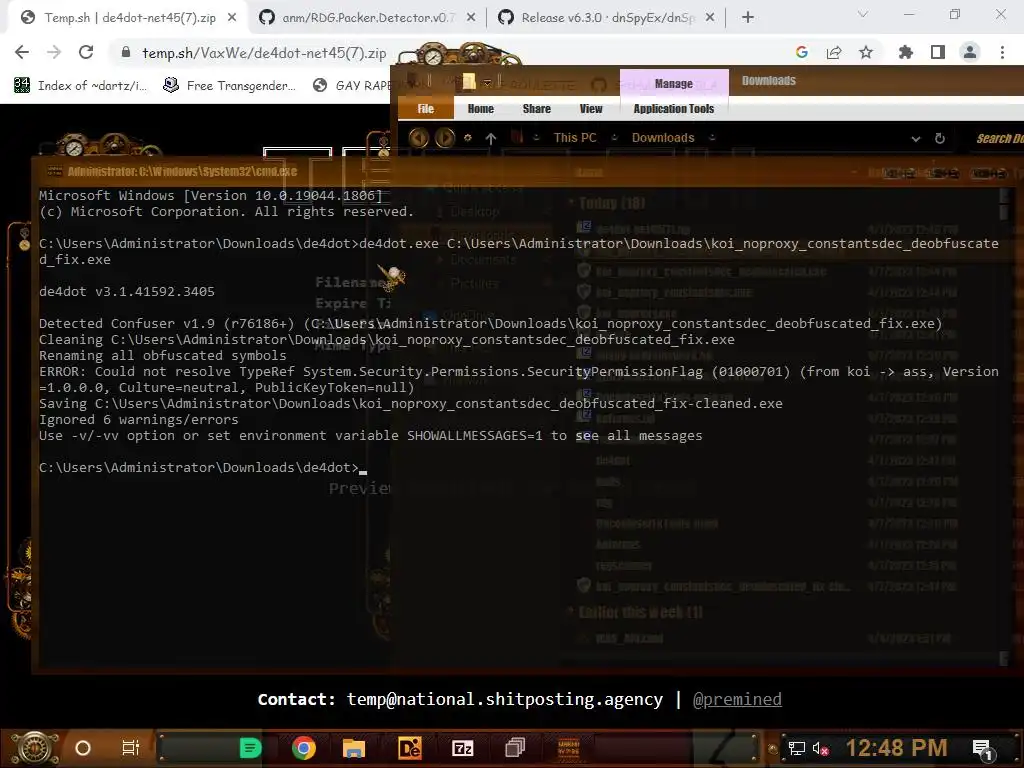
Task: Select 'This PC' breadcrumb
Action: (x=575, y=138)
